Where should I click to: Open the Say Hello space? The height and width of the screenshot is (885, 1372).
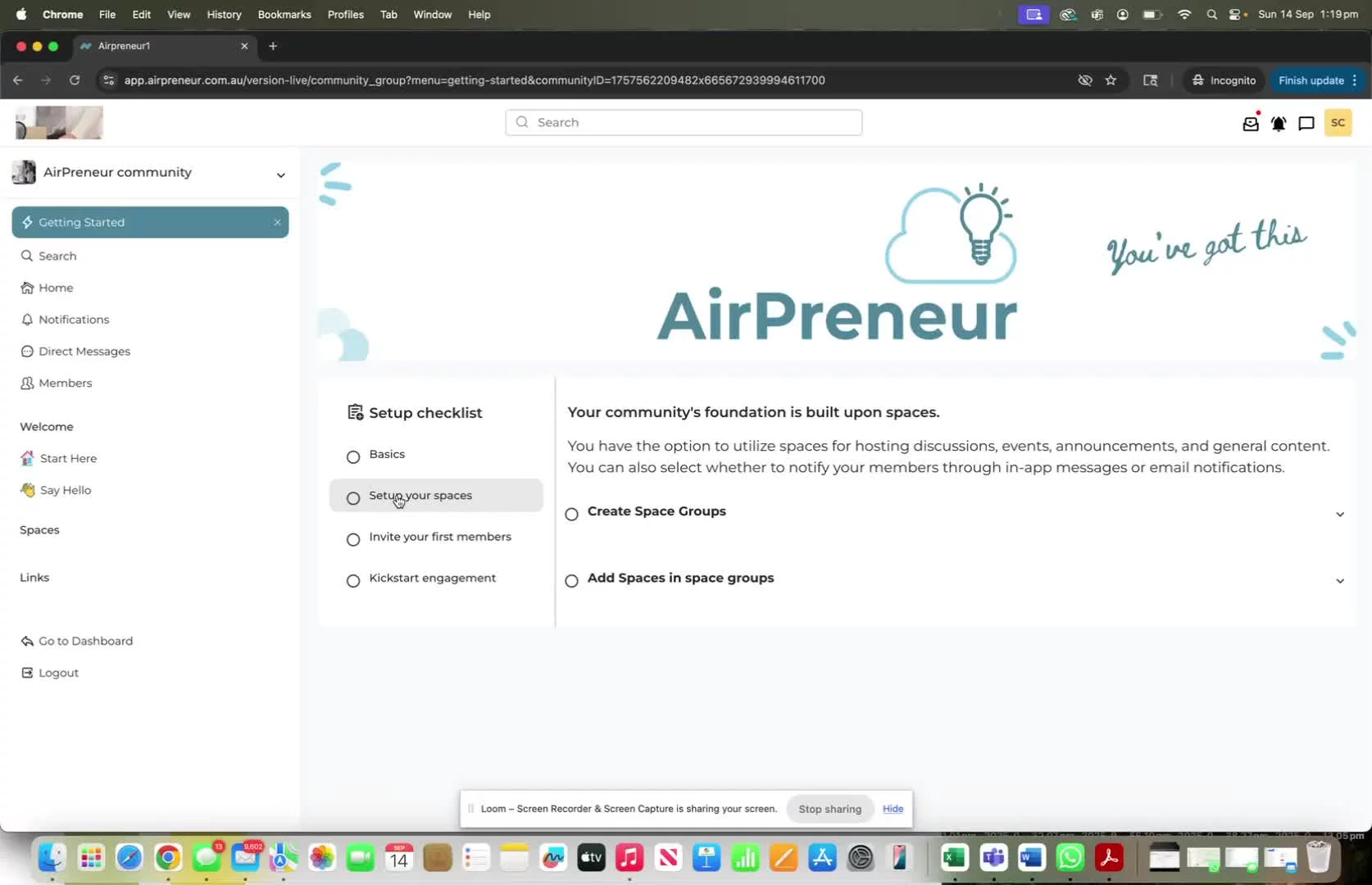pyautogui.click(x=56, y=490)
